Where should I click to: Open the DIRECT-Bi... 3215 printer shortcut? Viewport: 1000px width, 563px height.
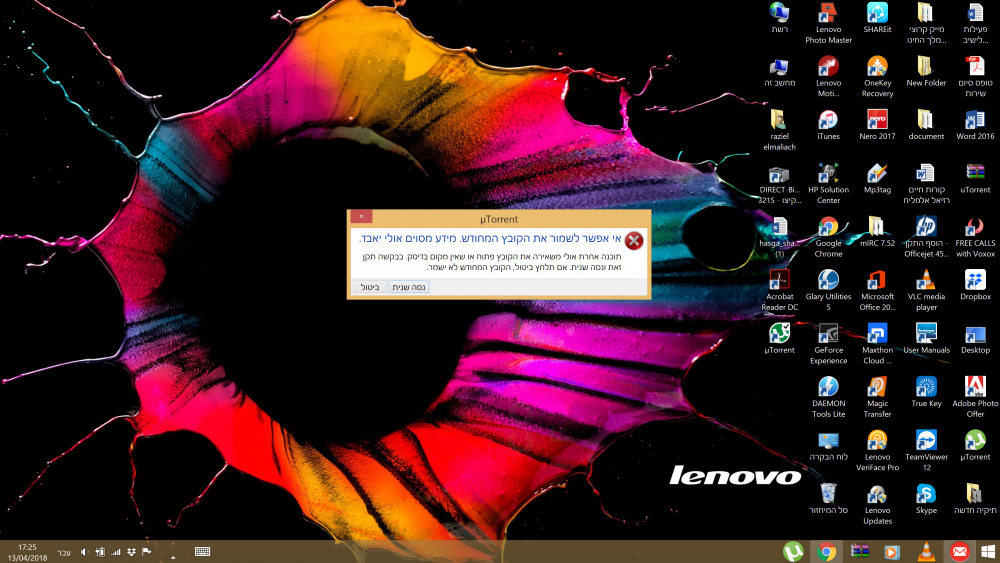(x=779, y=184)
